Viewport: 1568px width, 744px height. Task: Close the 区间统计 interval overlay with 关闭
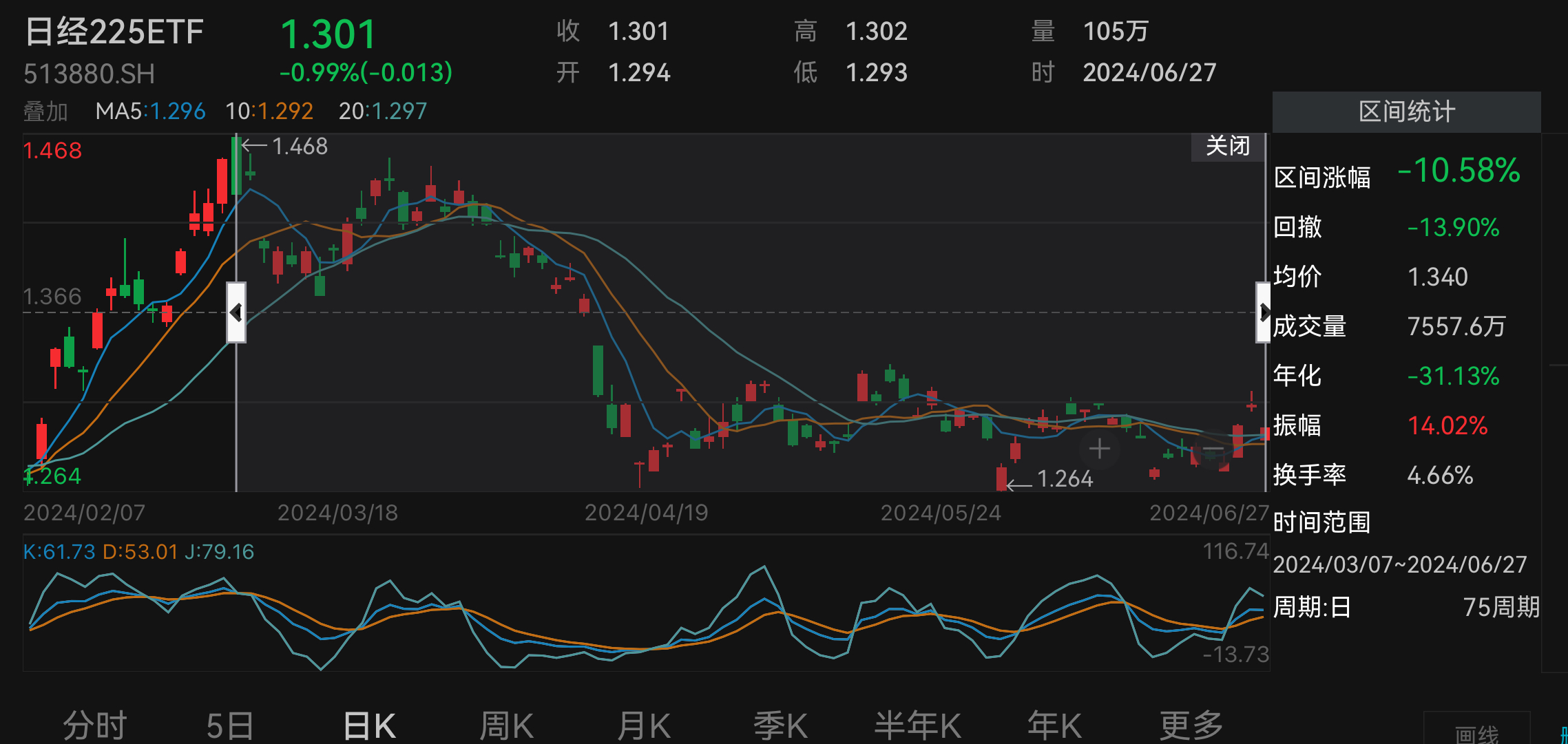[1227, 147]
